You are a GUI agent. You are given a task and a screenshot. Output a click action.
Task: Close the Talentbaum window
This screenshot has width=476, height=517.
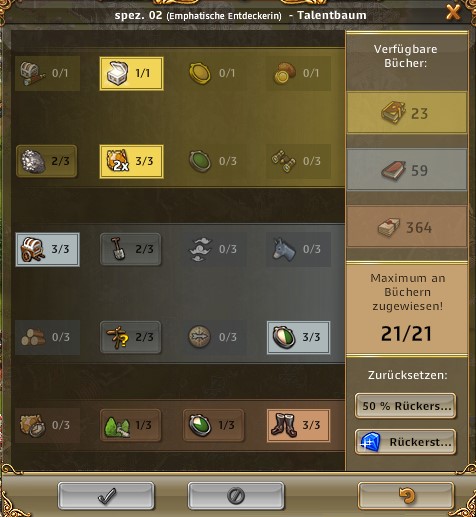[453, 13]
